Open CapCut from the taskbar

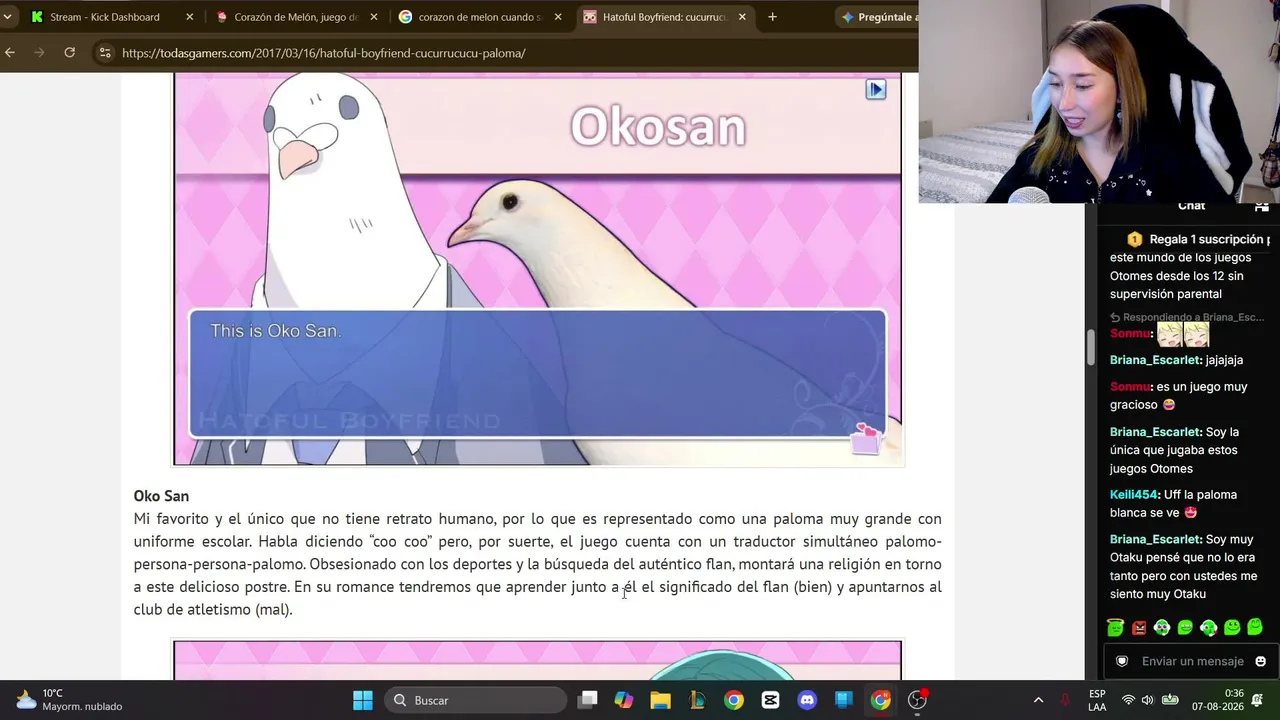[x=770, y=700]
